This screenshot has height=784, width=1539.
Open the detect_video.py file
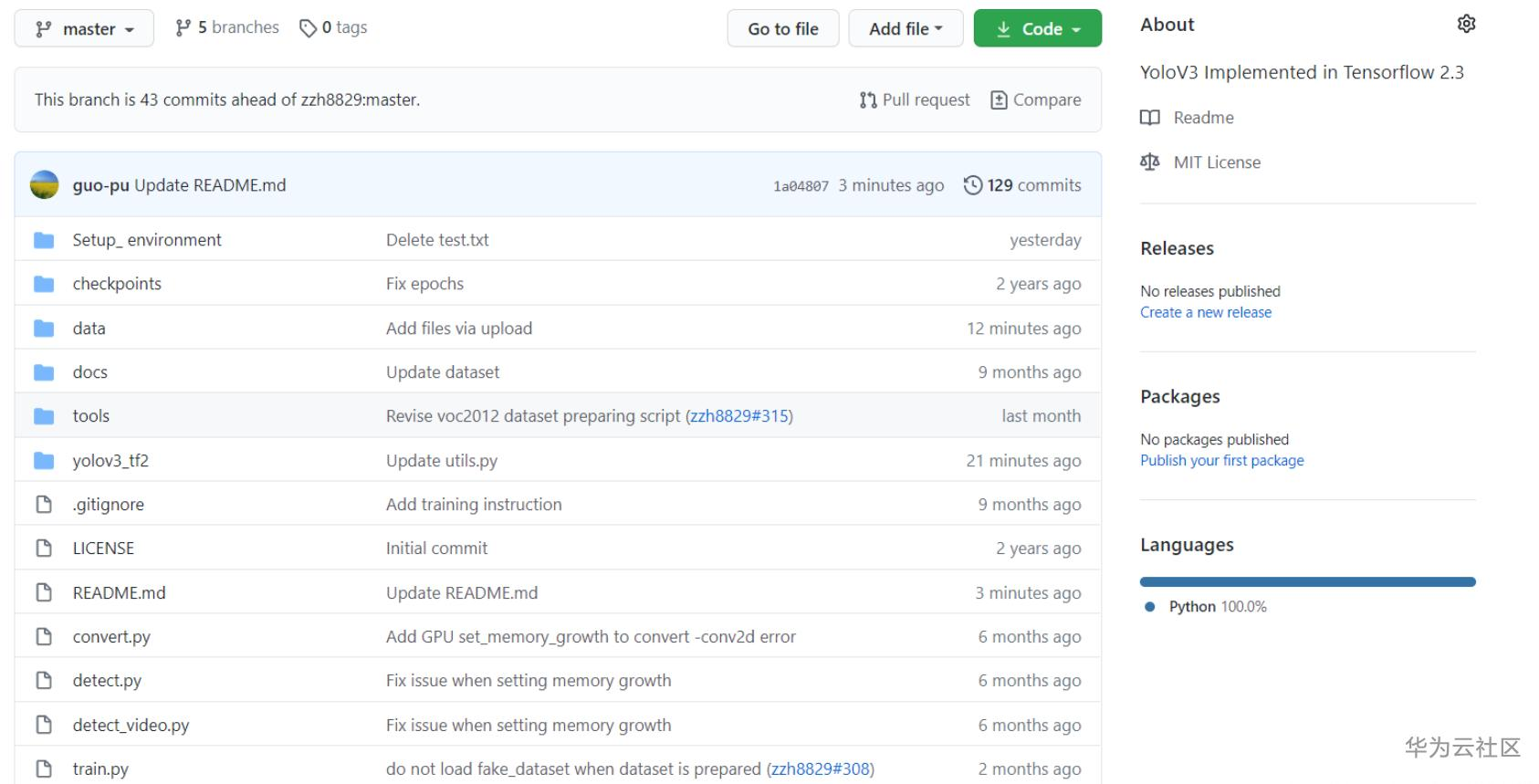click(x=131, y=726)
